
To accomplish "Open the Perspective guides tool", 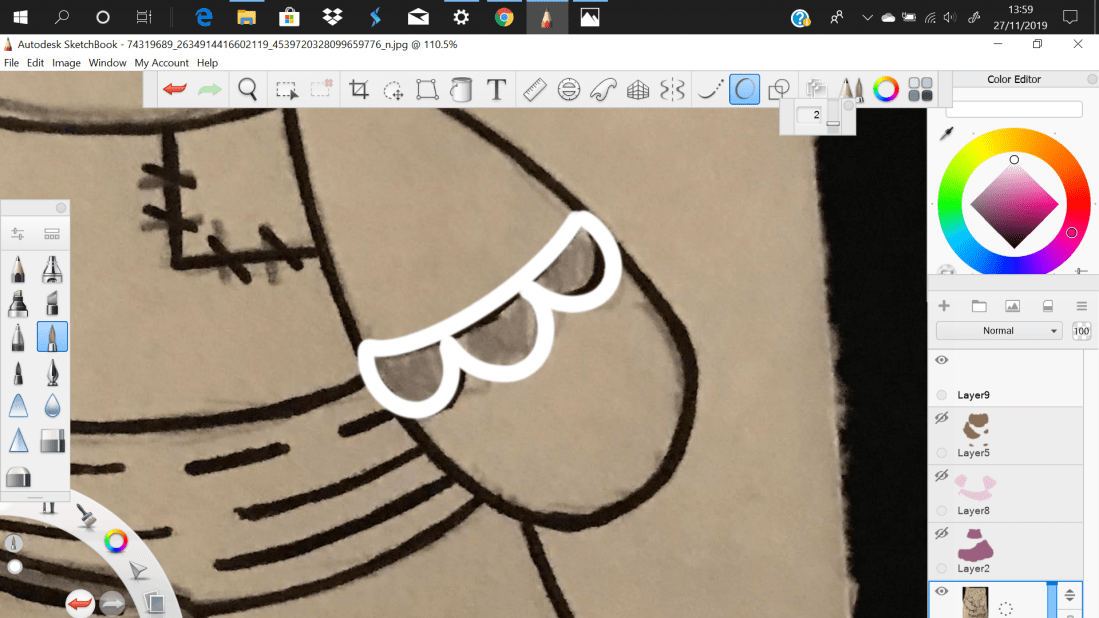I will 637,89.
